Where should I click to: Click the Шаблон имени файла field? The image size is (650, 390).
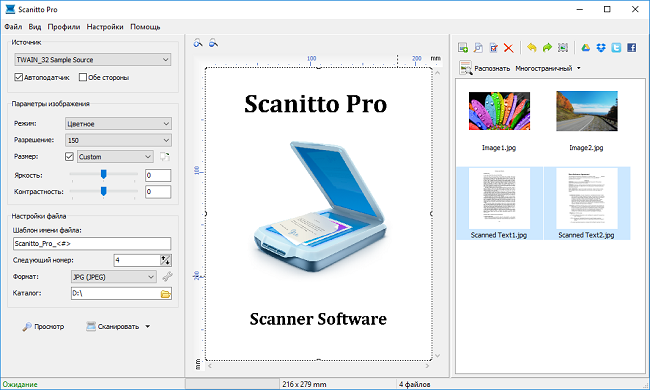[92, 243]
